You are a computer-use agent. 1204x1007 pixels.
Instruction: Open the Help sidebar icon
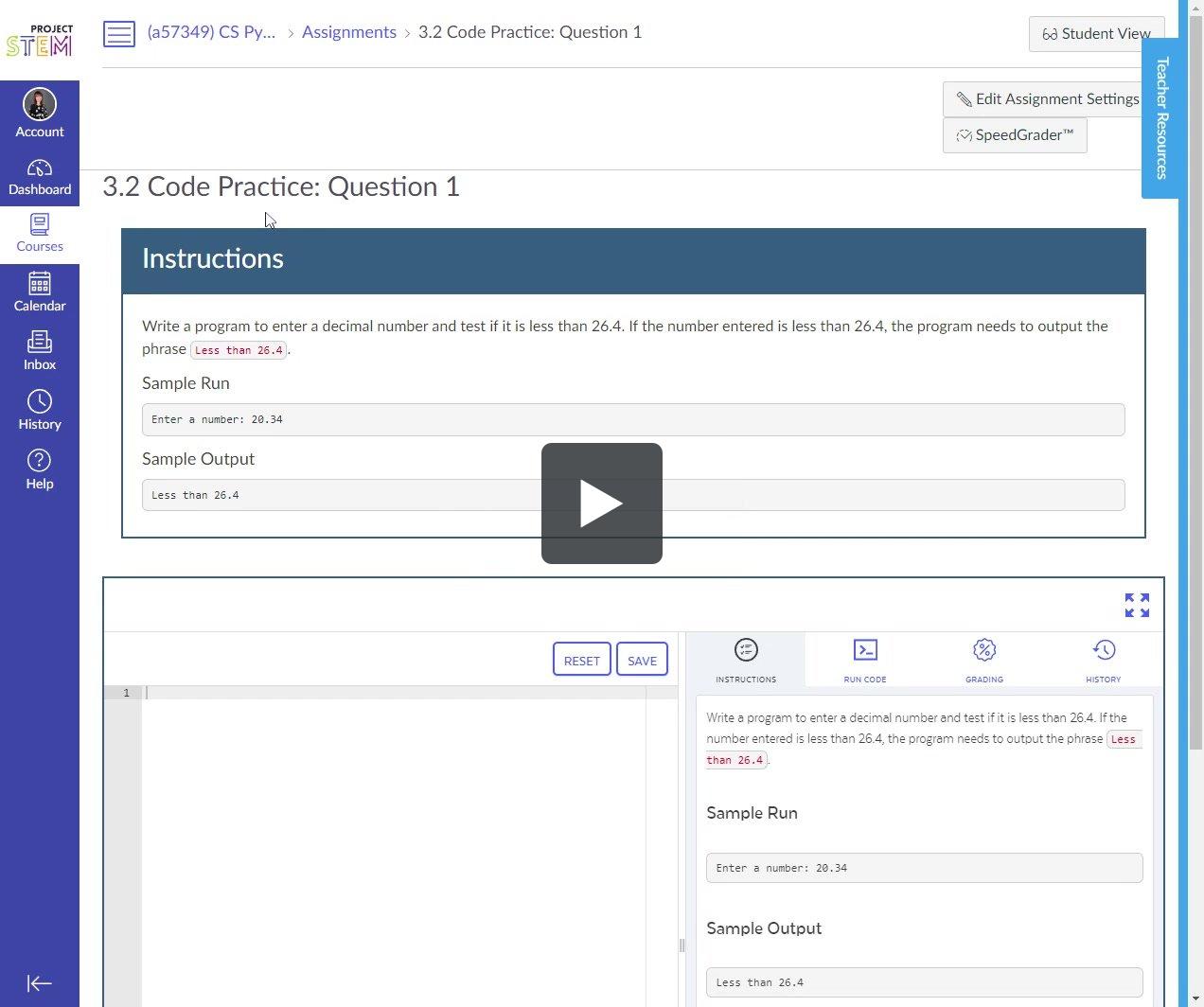pyautogui.click(x=40, y=468)
